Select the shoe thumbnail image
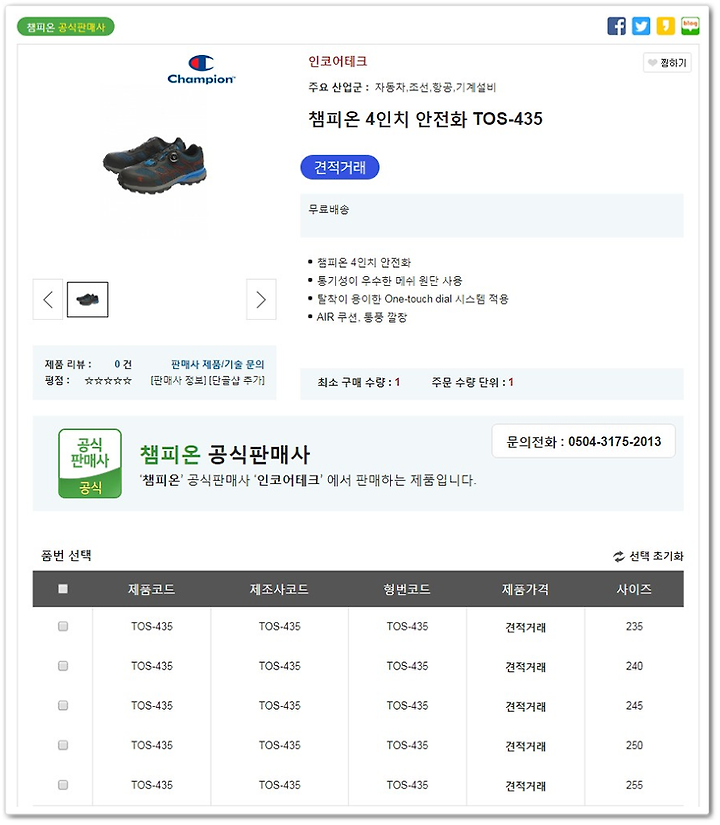The height and width of the screenshot is (825, 720). 87,299
